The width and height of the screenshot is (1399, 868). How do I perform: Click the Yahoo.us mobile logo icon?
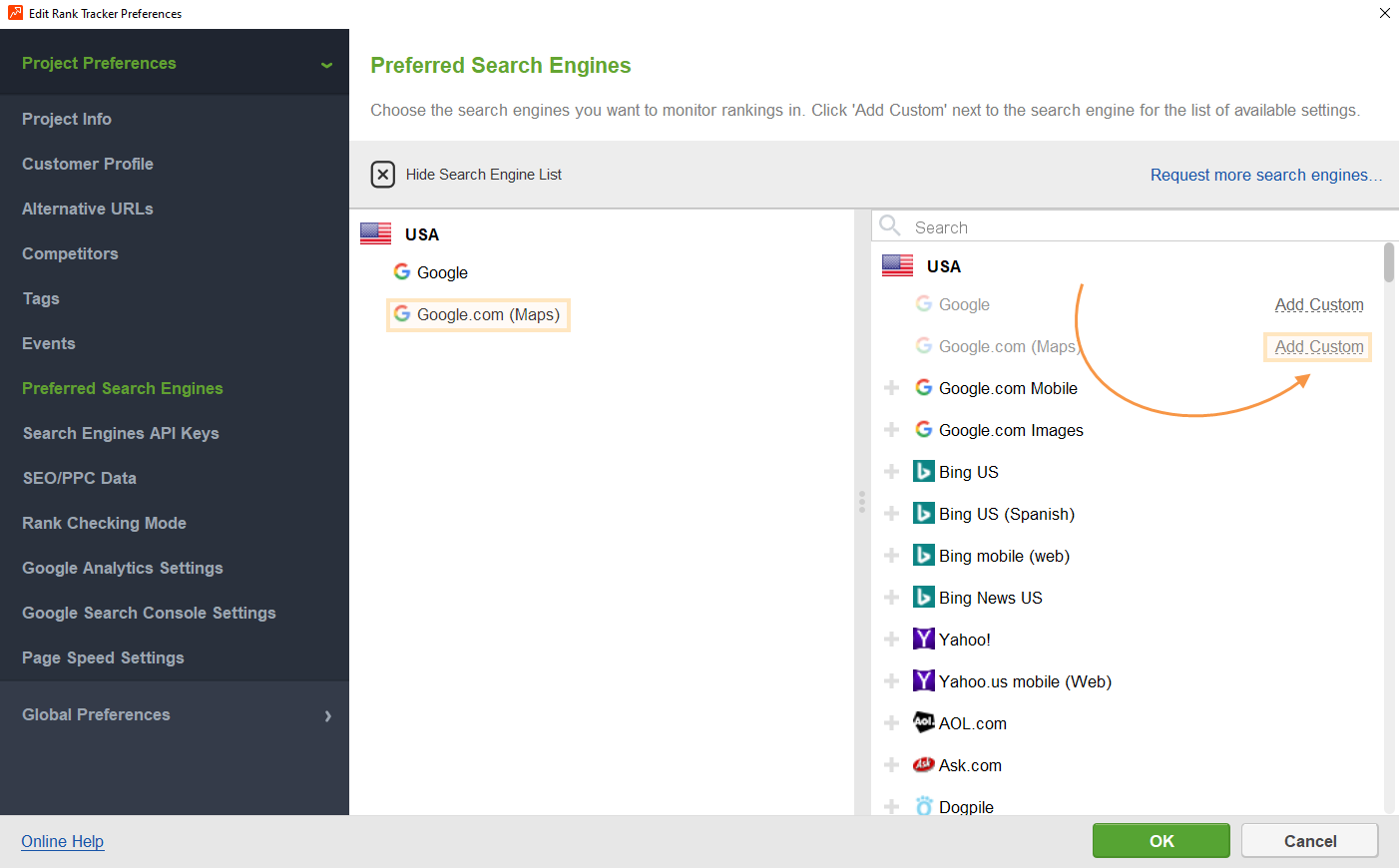924,680
